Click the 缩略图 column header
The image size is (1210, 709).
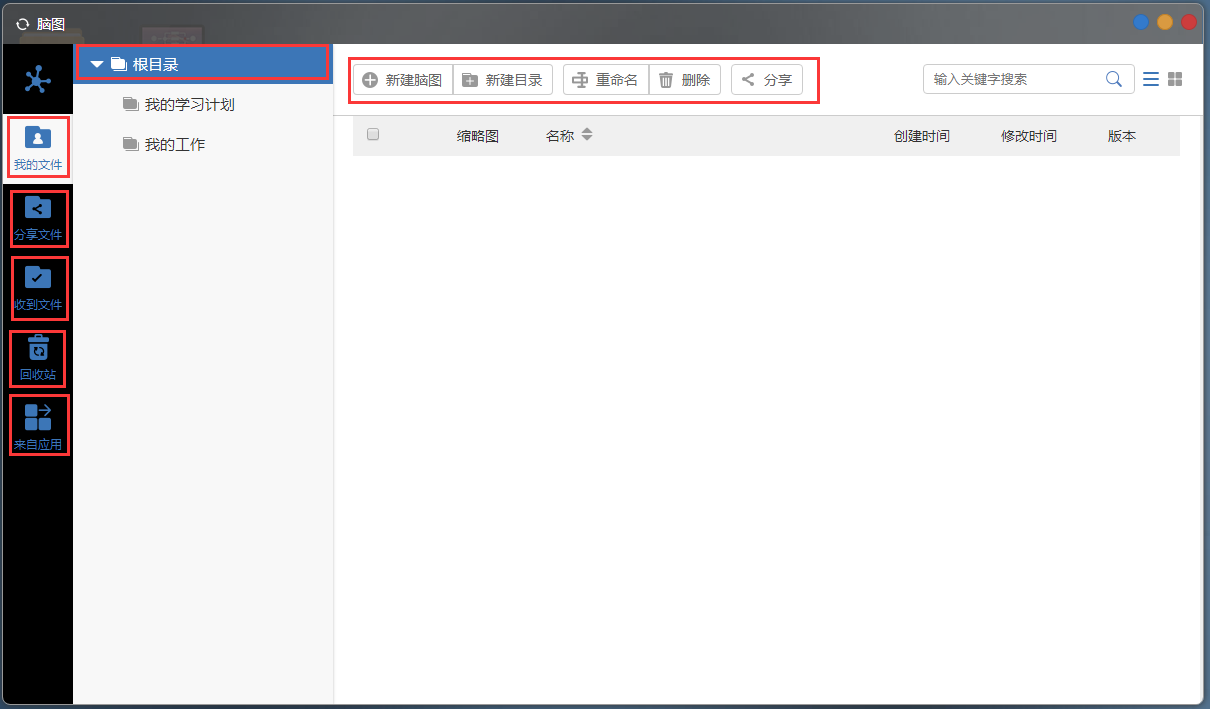coord(478,136)
